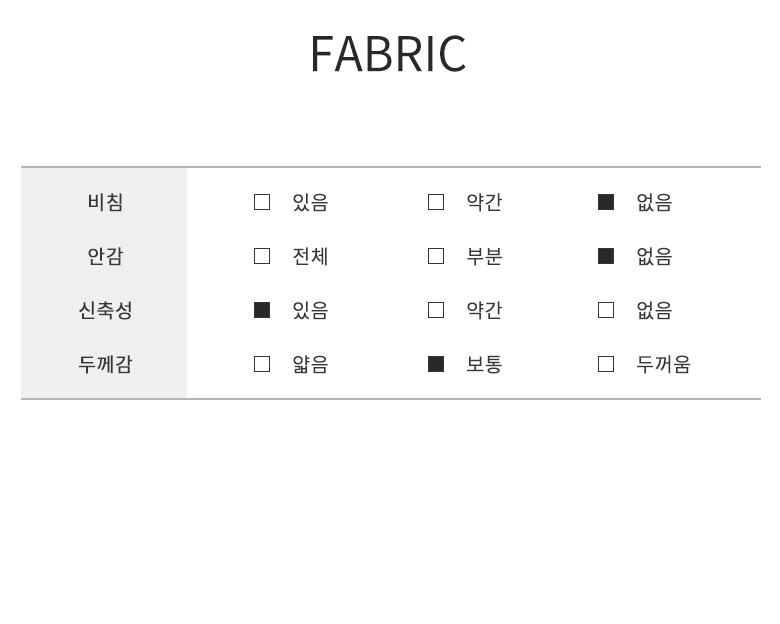Click the FABRIC heading
This screenshot has width=780, height=624.
pyautogui.click(x=388, y=54)
